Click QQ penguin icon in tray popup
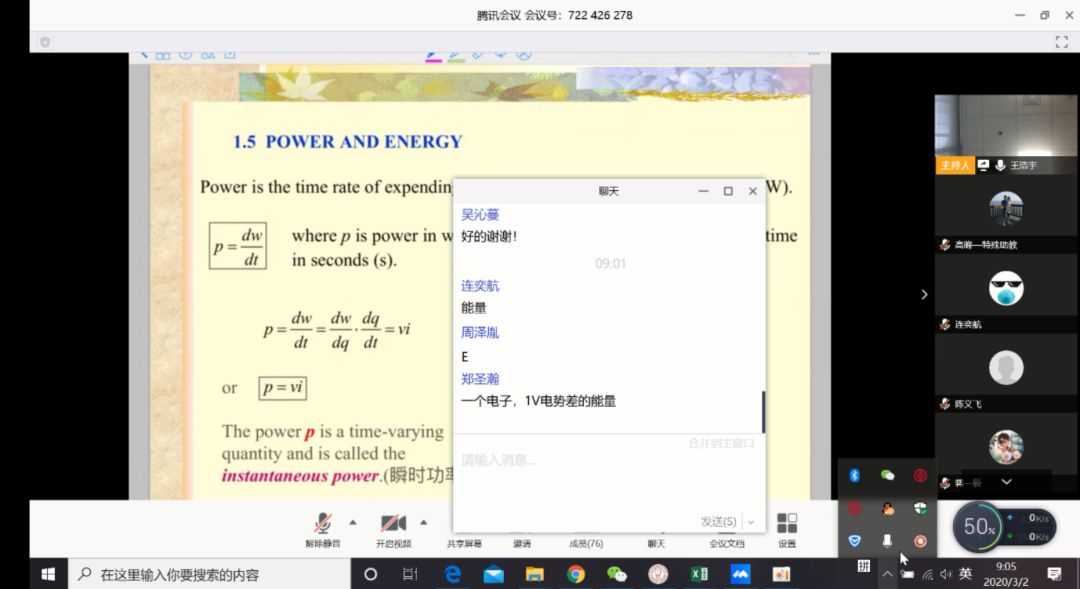The width and height of the screenshot is (1080, 589). [x=887, y=508]
